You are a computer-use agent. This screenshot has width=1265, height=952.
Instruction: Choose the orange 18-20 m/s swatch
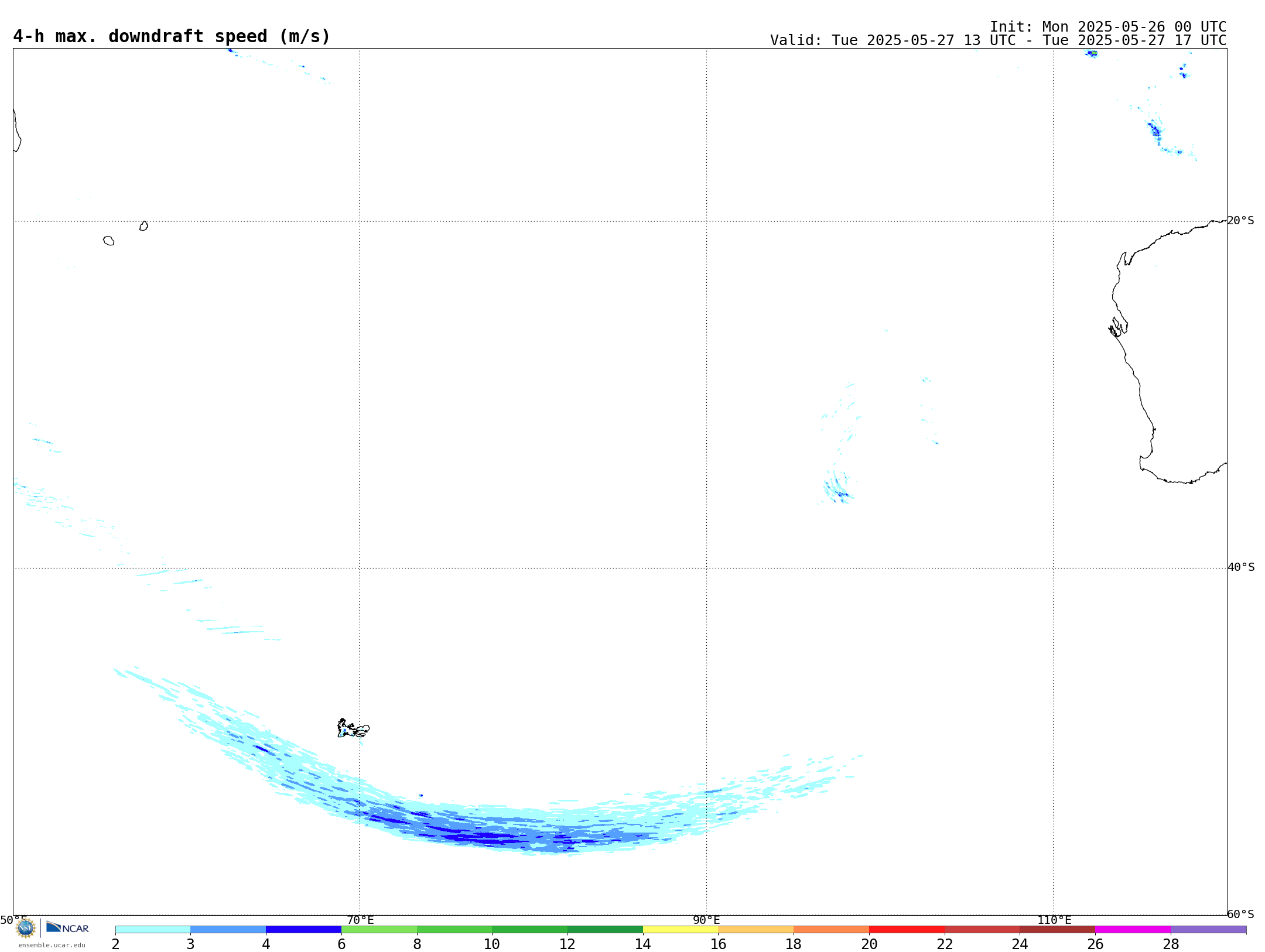(832, 930)
